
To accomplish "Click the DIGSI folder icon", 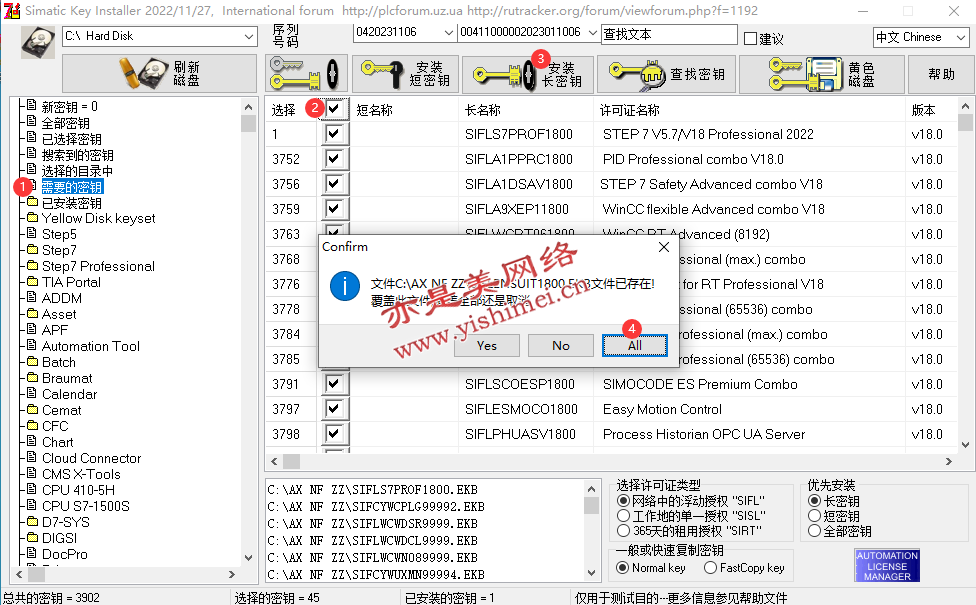I will [x=32, y=538].
